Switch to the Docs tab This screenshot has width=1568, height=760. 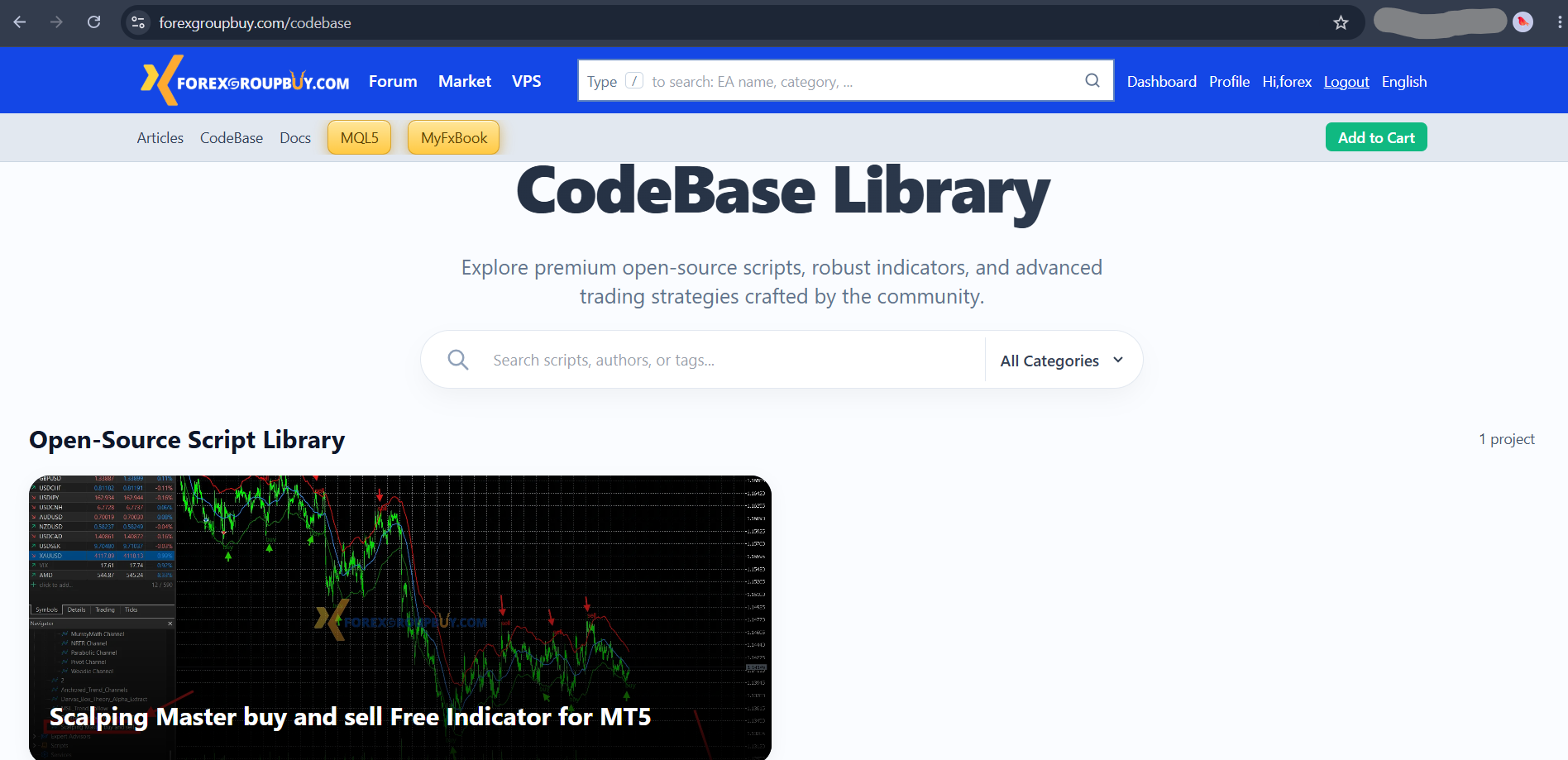pyautogui.click(x=295, y=137)
